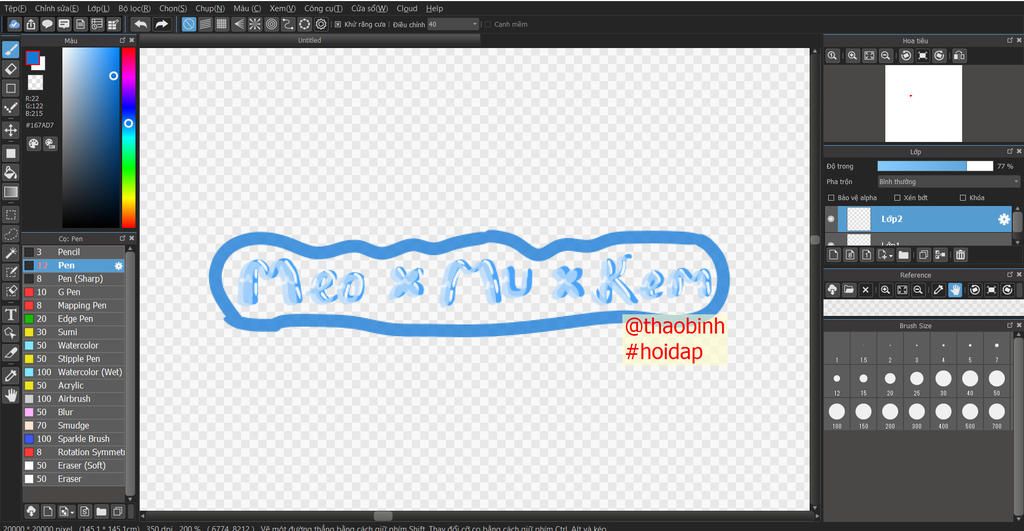Click the export share icon in toolbar

[31, 24]
